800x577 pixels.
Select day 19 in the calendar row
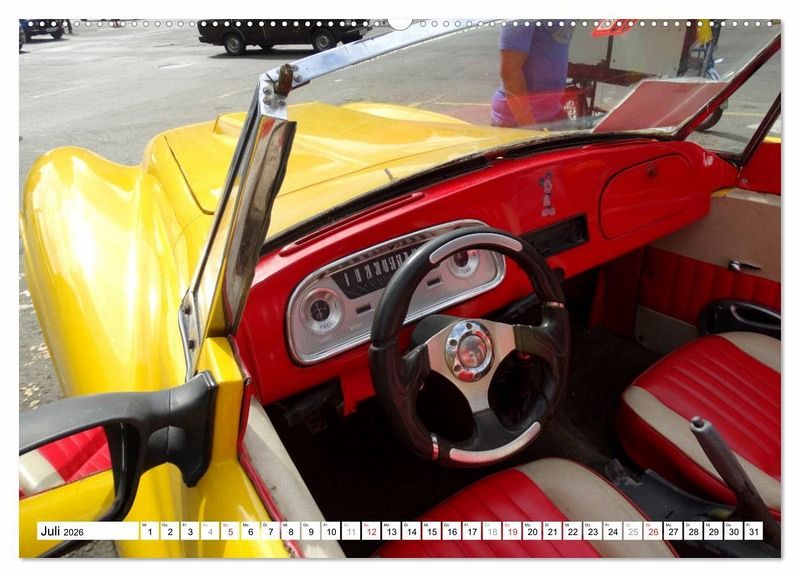(512, 531)
